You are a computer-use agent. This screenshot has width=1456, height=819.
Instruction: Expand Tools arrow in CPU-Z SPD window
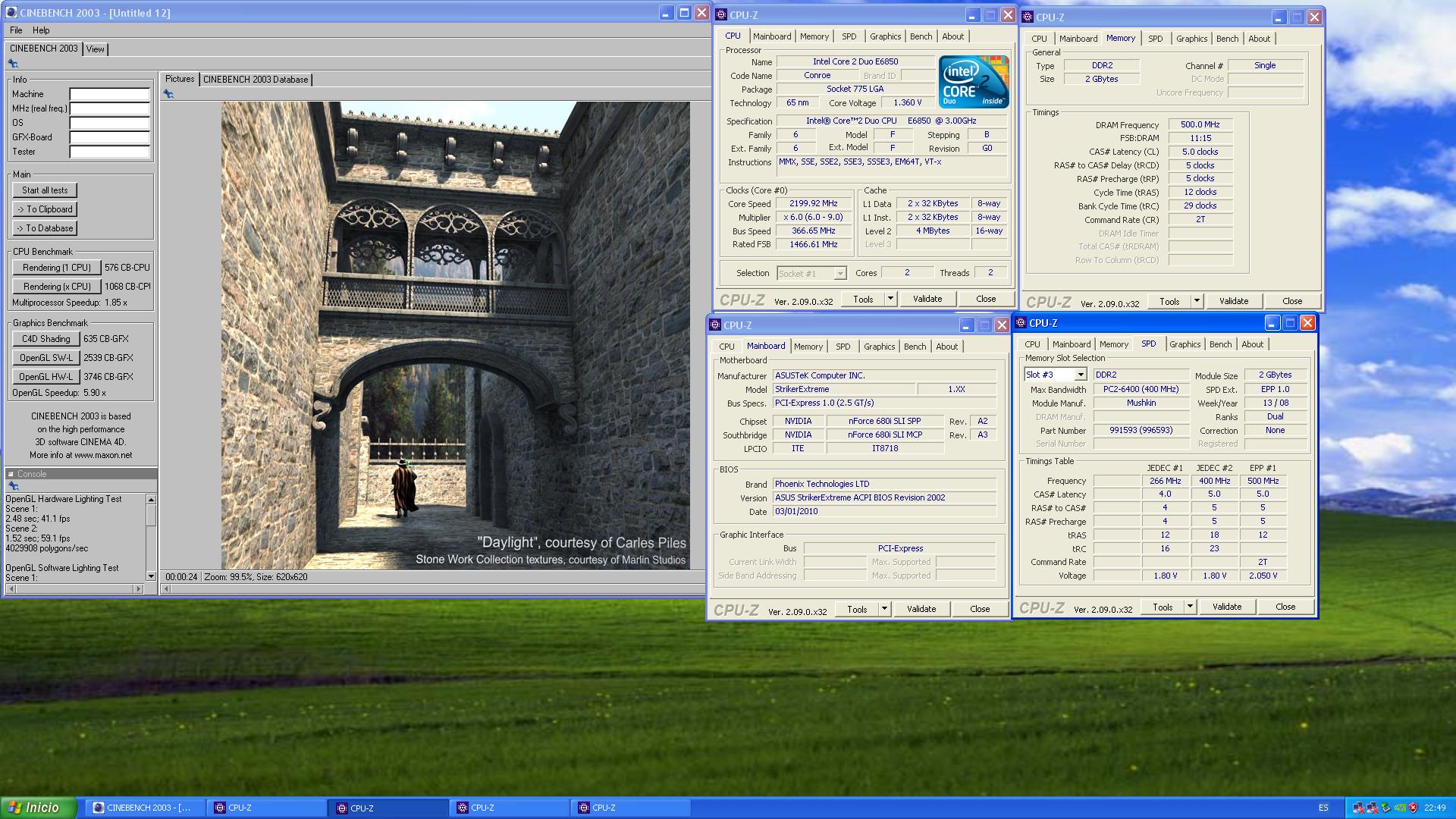(x=1190, y=607)
